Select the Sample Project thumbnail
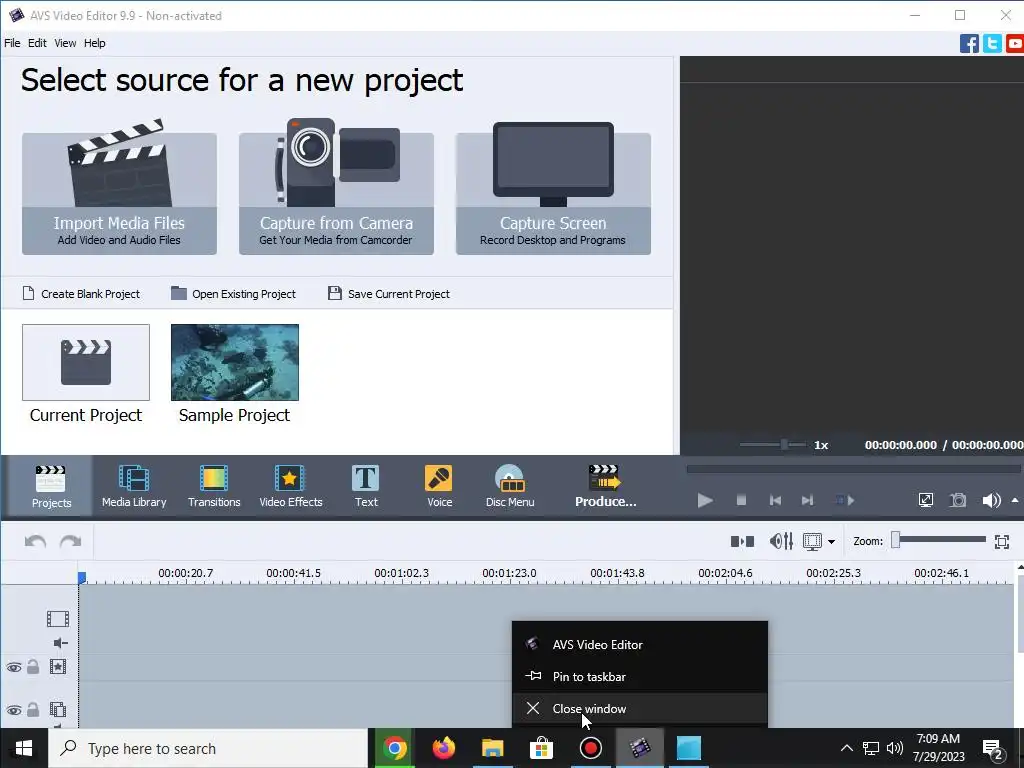The height and width of the screenshot is (768, 1024). tap(234, 362)
